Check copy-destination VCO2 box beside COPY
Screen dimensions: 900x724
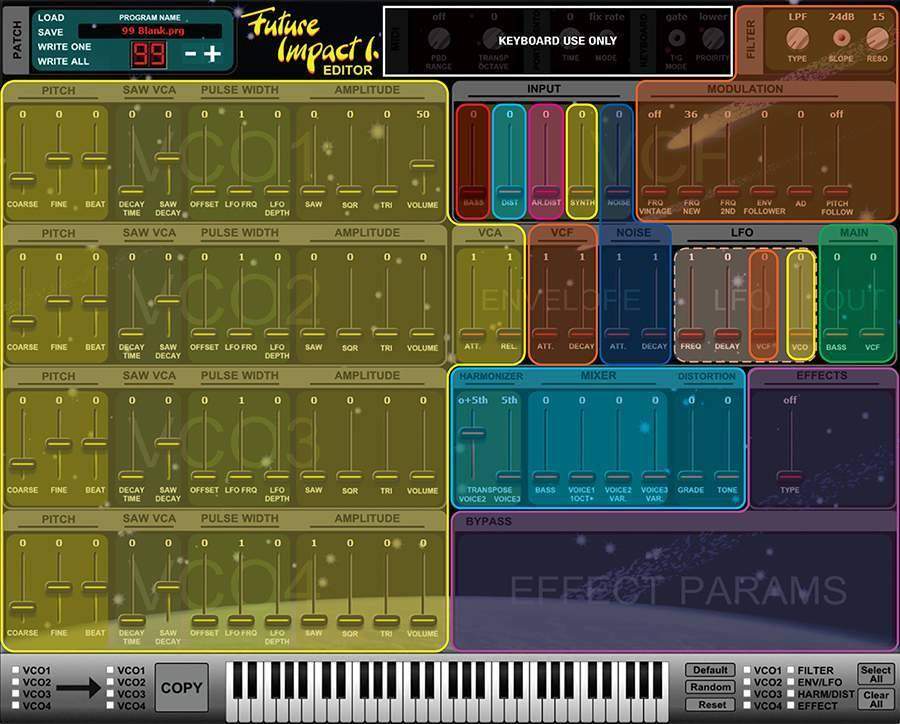(x=110, y=682)
